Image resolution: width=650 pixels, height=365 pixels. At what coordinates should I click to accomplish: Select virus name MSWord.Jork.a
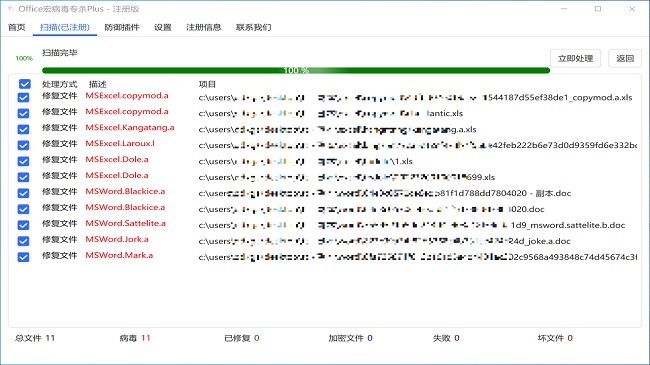tap(117, 239)
